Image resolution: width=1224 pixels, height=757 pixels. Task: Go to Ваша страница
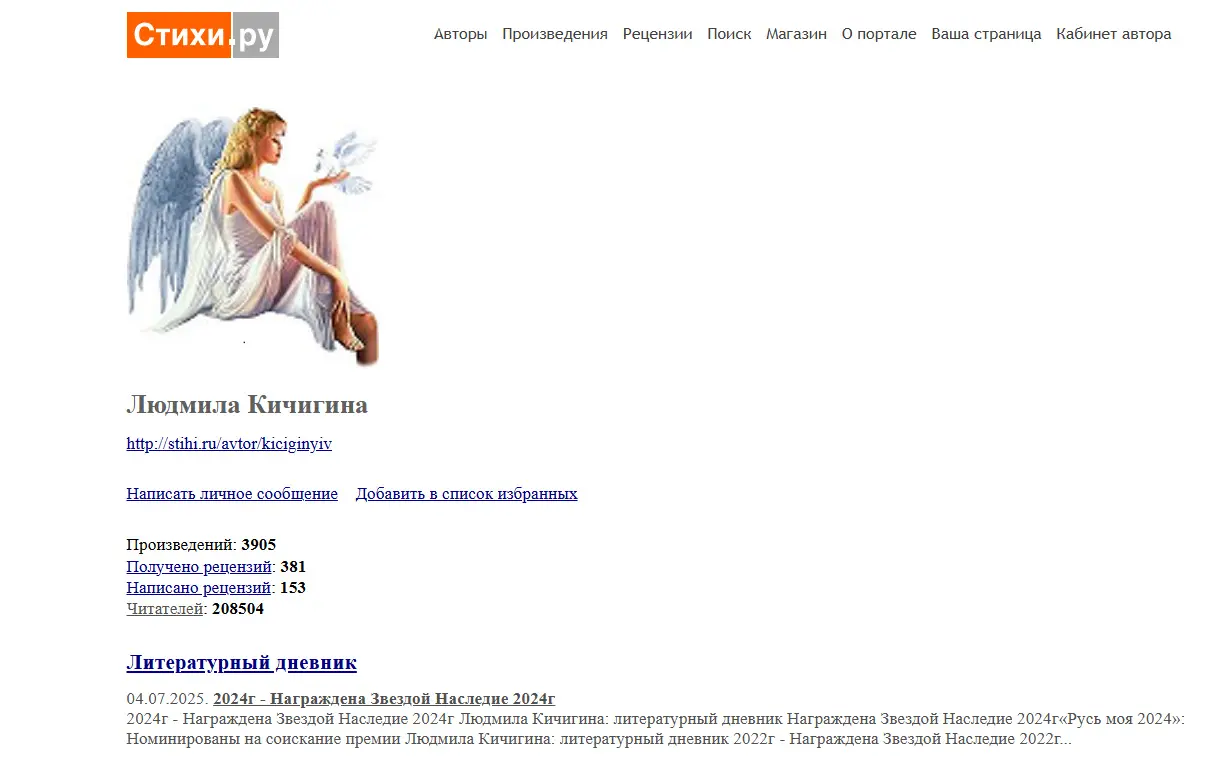(986, 34)
